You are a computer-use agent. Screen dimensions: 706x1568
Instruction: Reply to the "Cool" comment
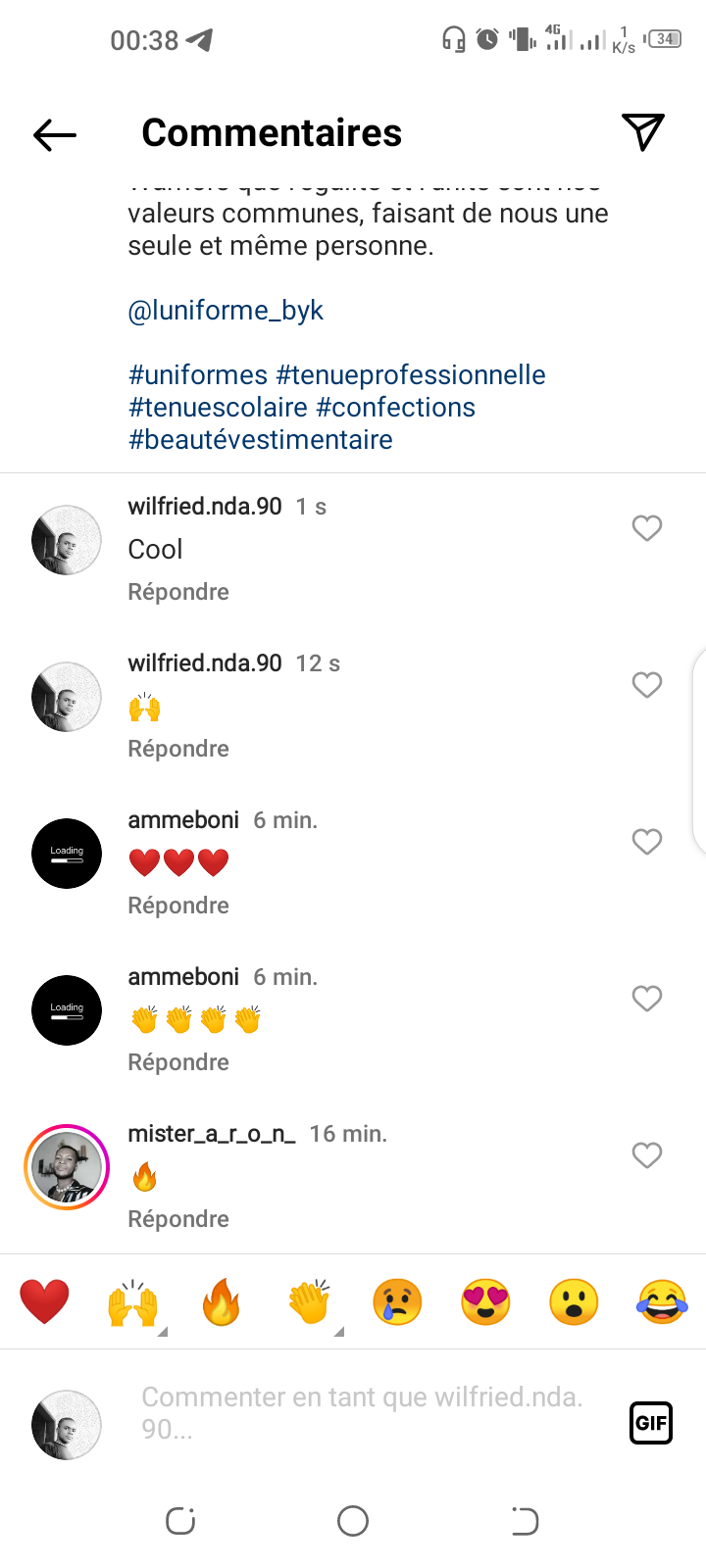click(x=178, y=592)
